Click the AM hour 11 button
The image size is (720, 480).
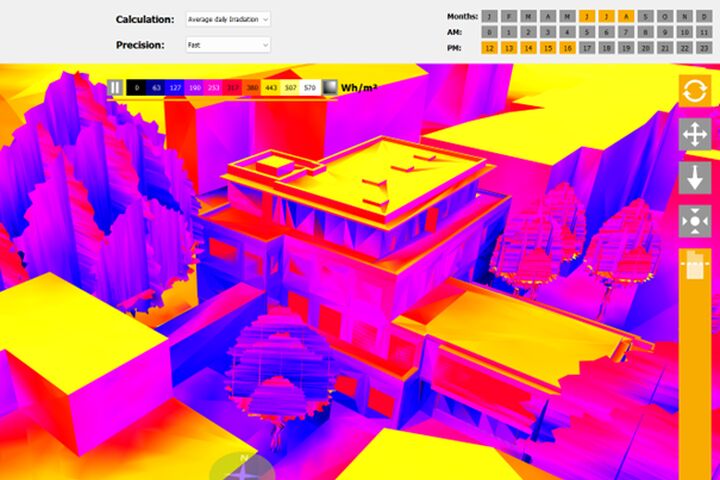click(704, 32)
